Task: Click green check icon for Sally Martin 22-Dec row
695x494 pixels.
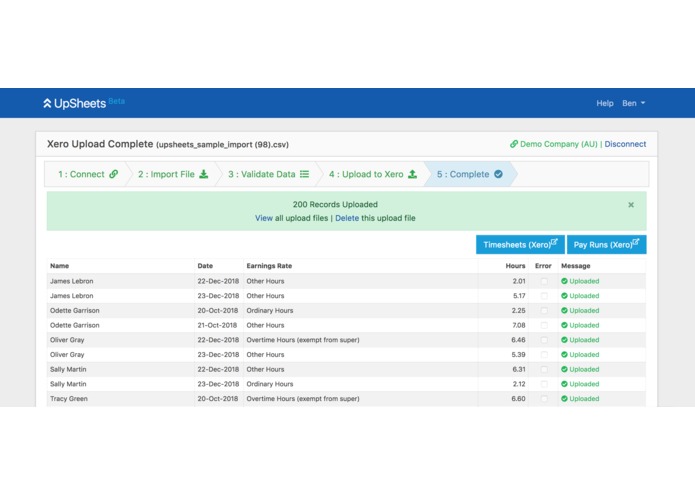Action: tap(564, 369)
